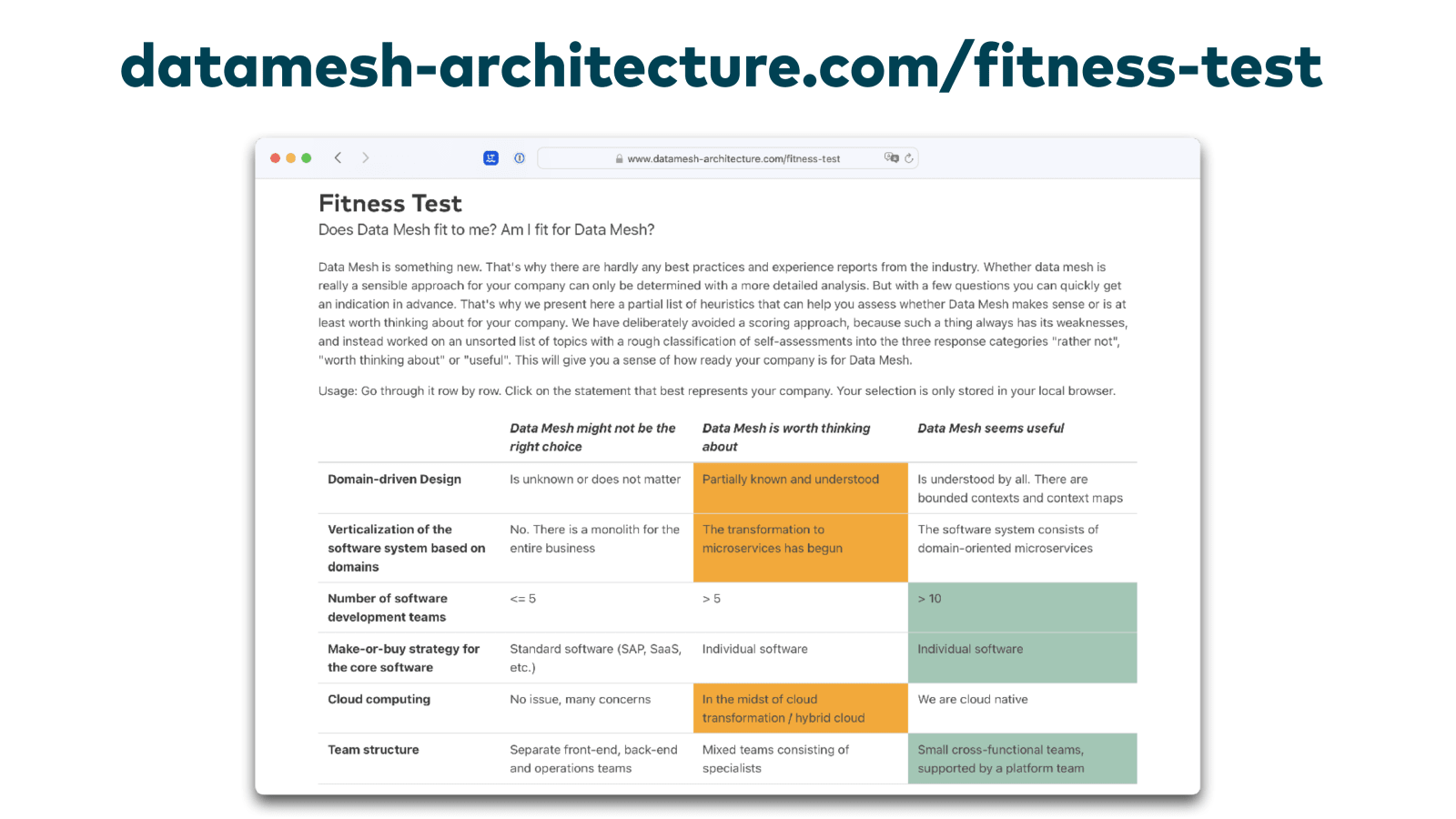Open the 1Password extension icon
Screen dimensions: 1456x819
(x=519, y=158)
